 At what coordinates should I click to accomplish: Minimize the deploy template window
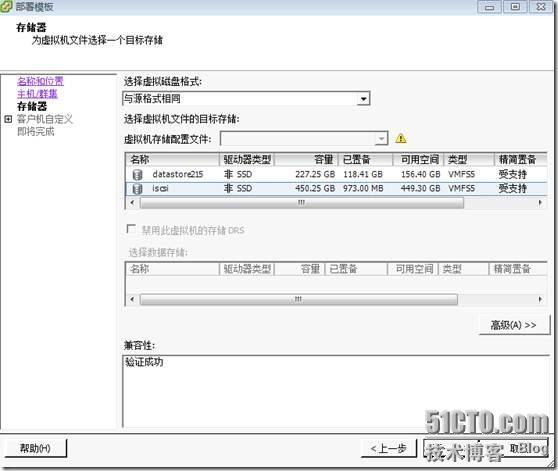(x=489, y=7)
